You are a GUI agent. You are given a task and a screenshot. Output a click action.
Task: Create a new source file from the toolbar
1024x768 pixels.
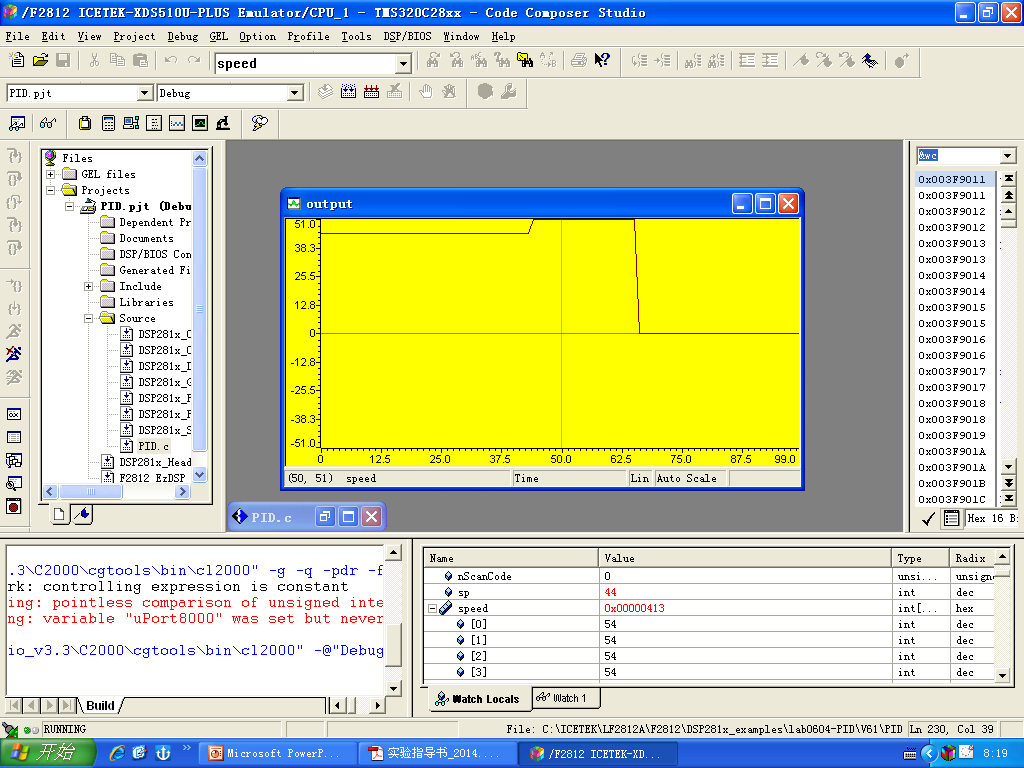pos(17,61)
